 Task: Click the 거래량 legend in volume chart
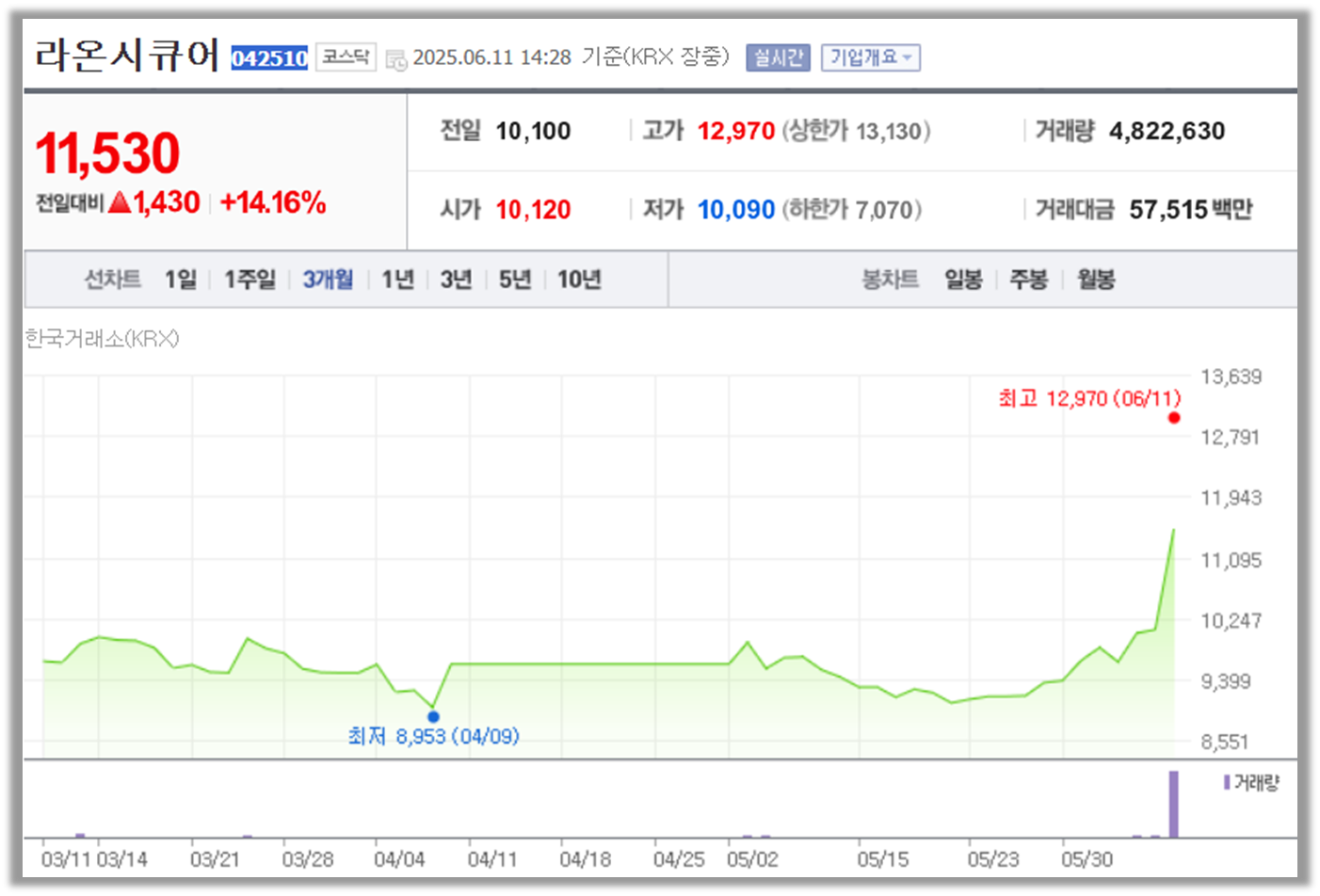click(1251, 782)
